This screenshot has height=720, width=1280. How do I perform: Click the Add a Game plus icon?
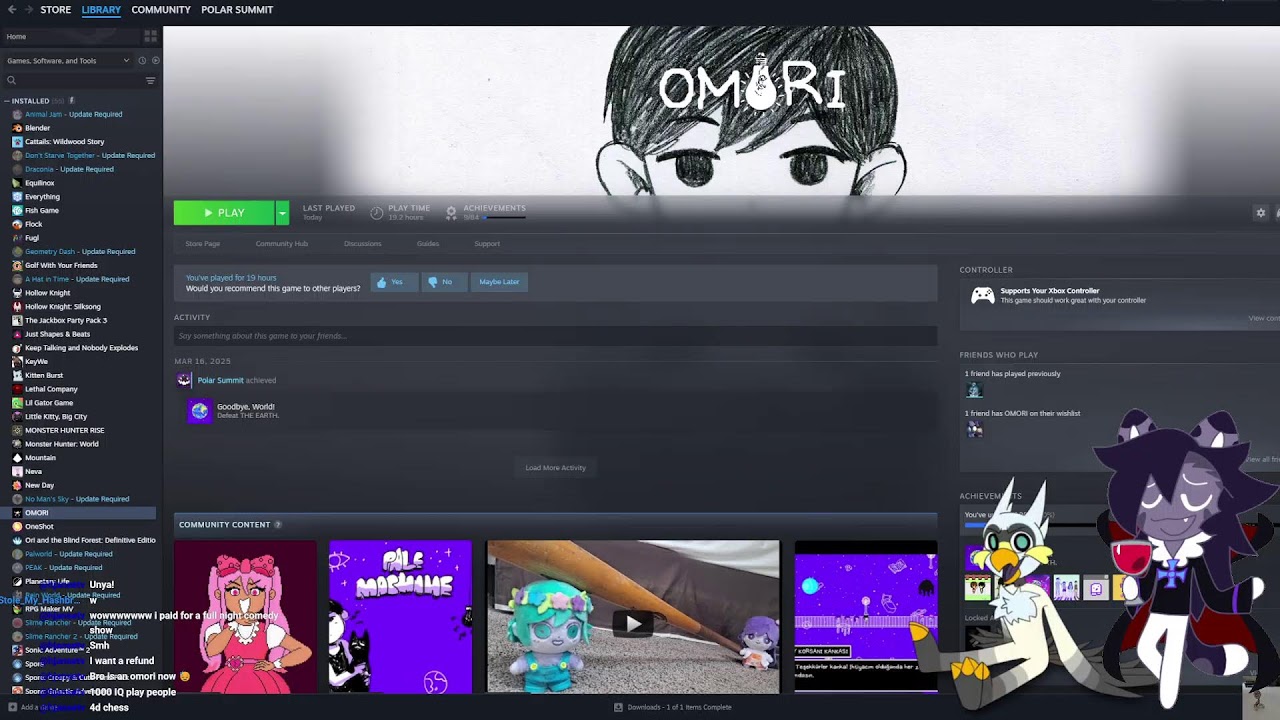pyautogui.click(x=12, y=707)
